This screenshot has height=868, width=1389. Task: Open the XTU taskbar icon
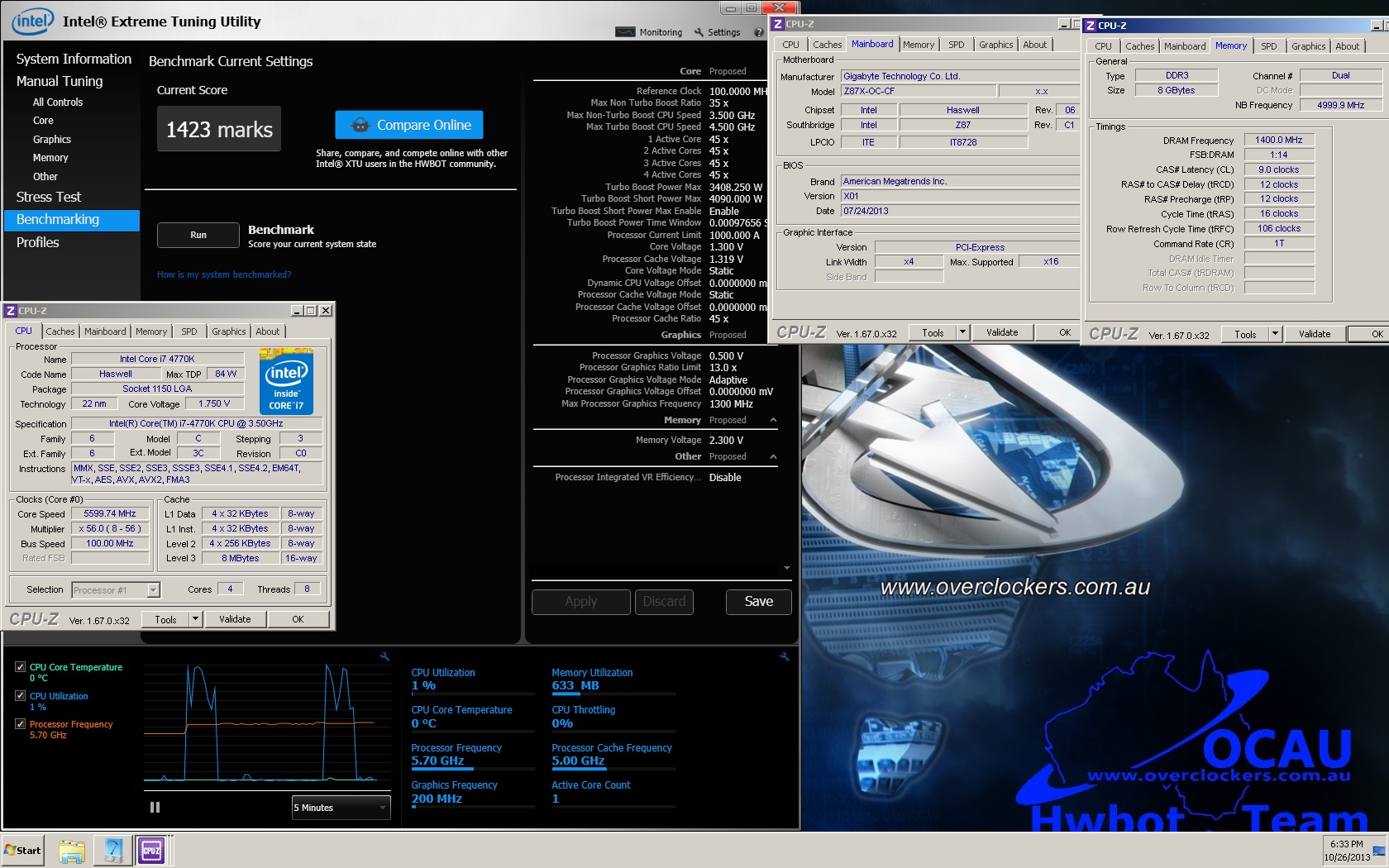coord(113,851)
